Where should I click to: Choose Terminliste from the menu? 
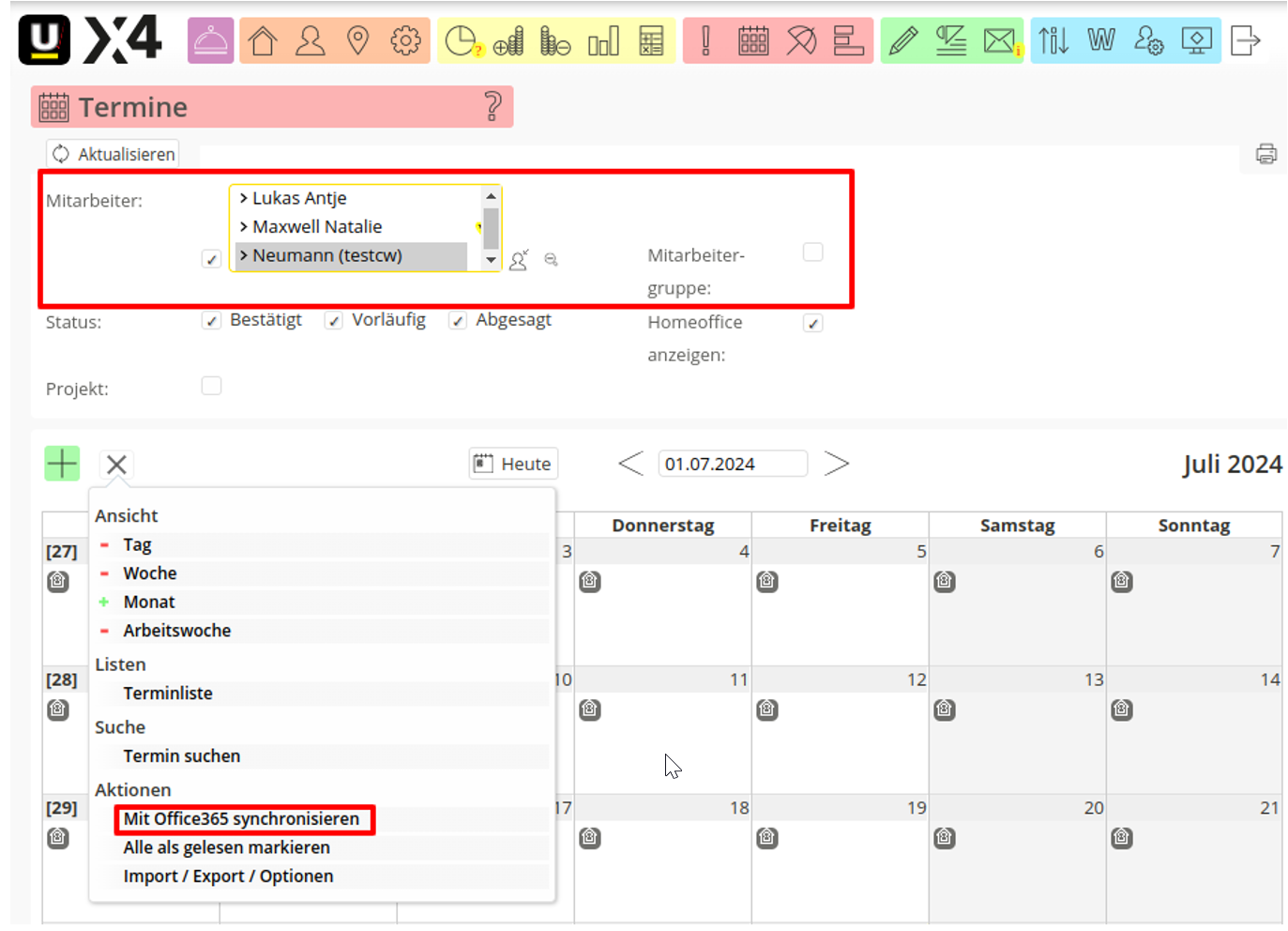[x=168, y=694]
